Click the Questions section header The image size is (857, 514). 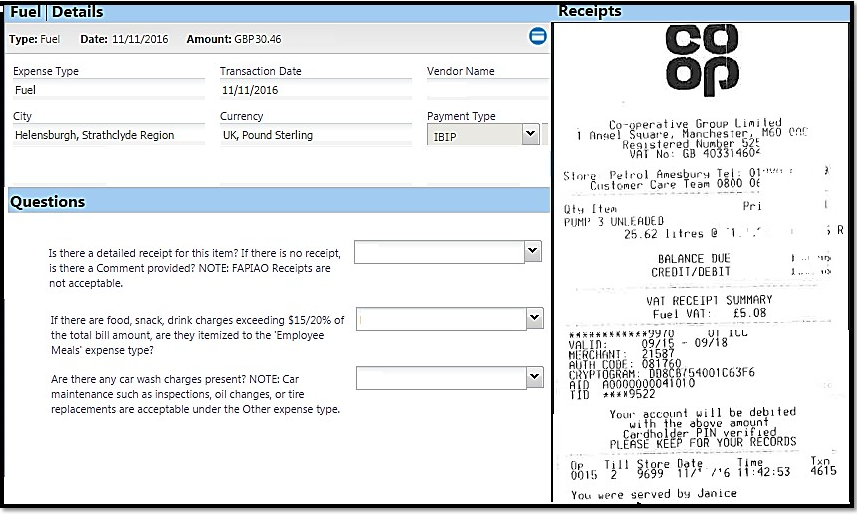[48, 202]
